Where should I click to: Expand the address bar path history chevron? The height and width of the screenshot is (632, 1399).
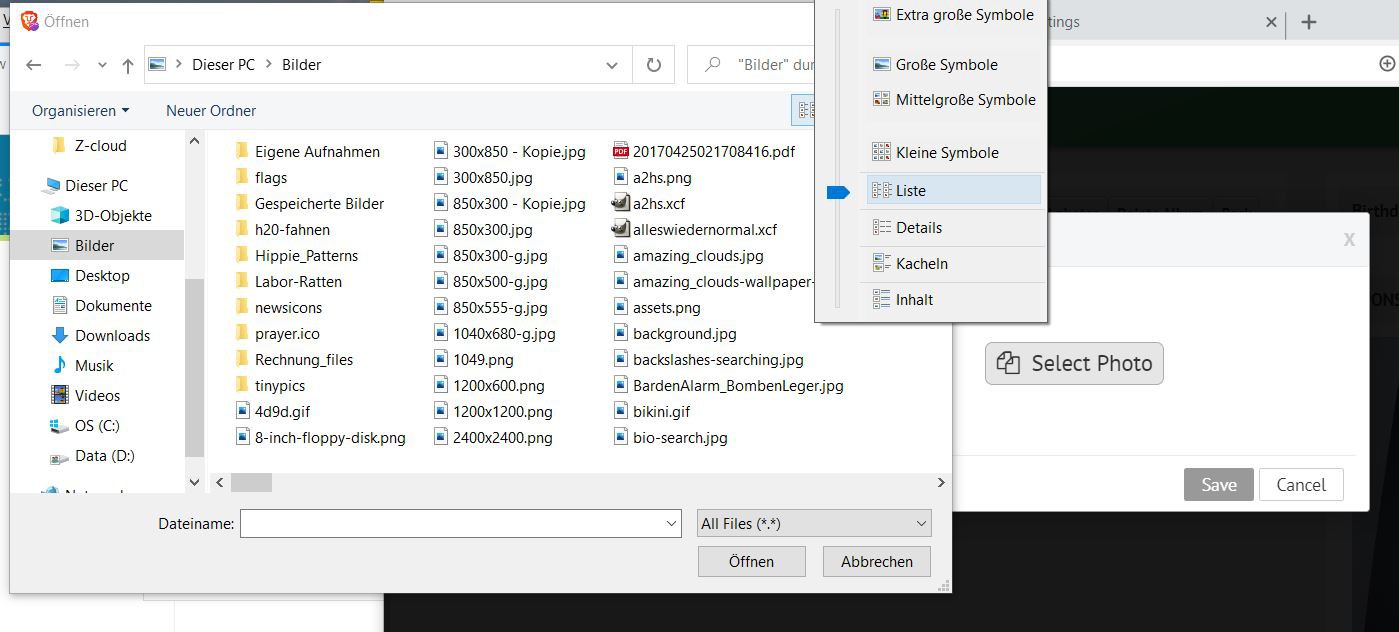[612, 65]
